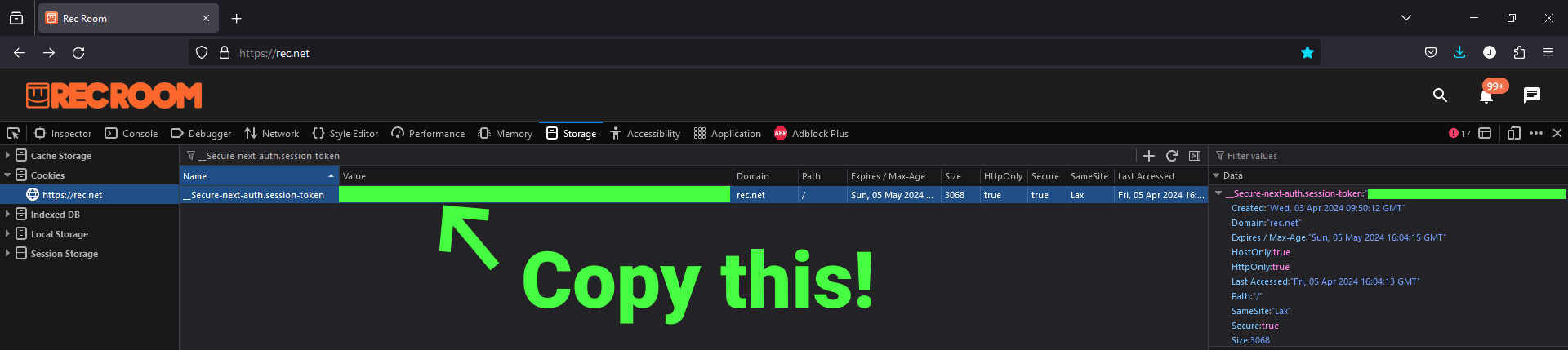
Task: Sort by Expires / Max-Age column
Action: tap(893, 175)
